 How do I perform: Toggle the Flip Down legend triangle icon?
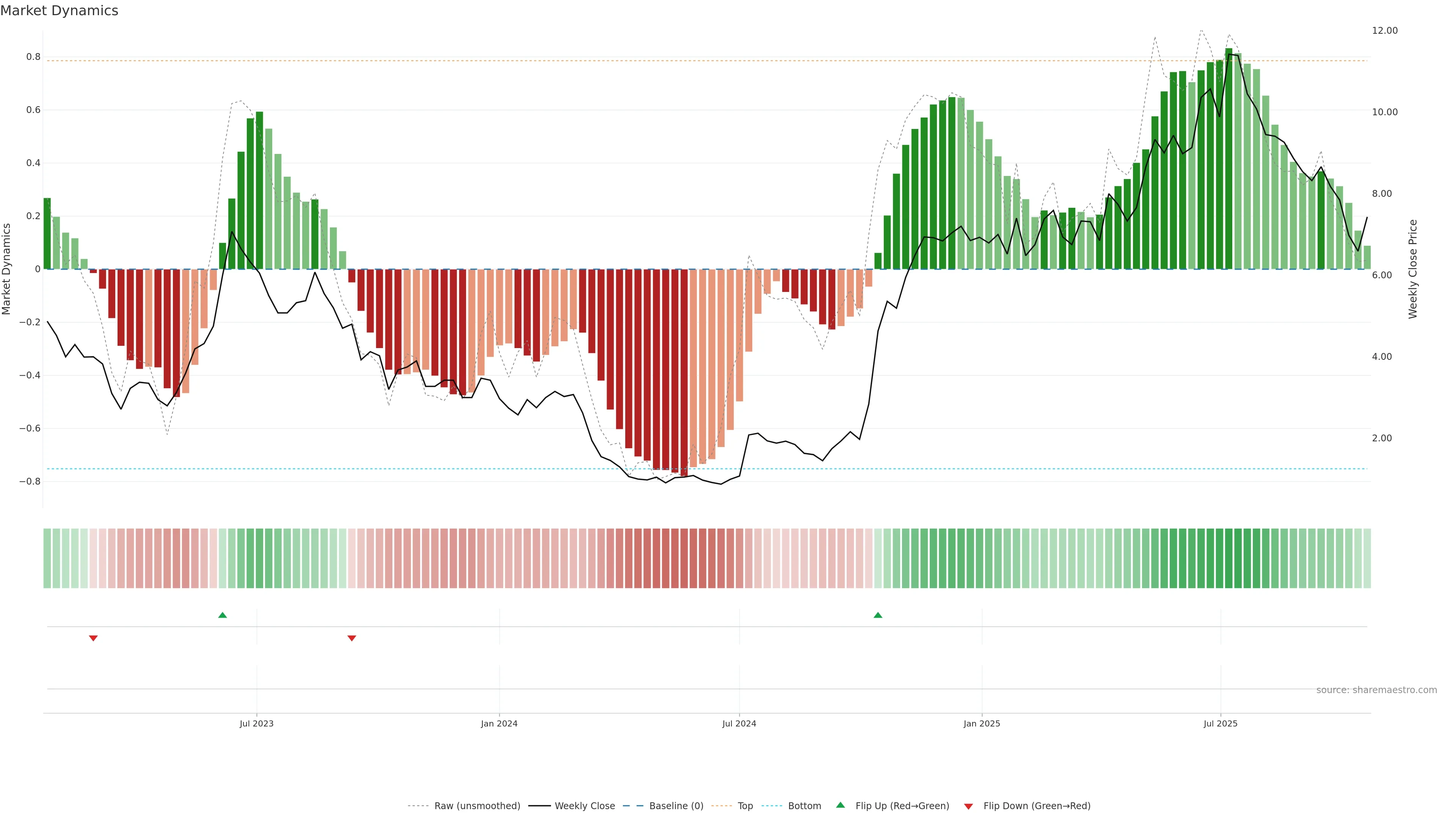click(968, 806)
